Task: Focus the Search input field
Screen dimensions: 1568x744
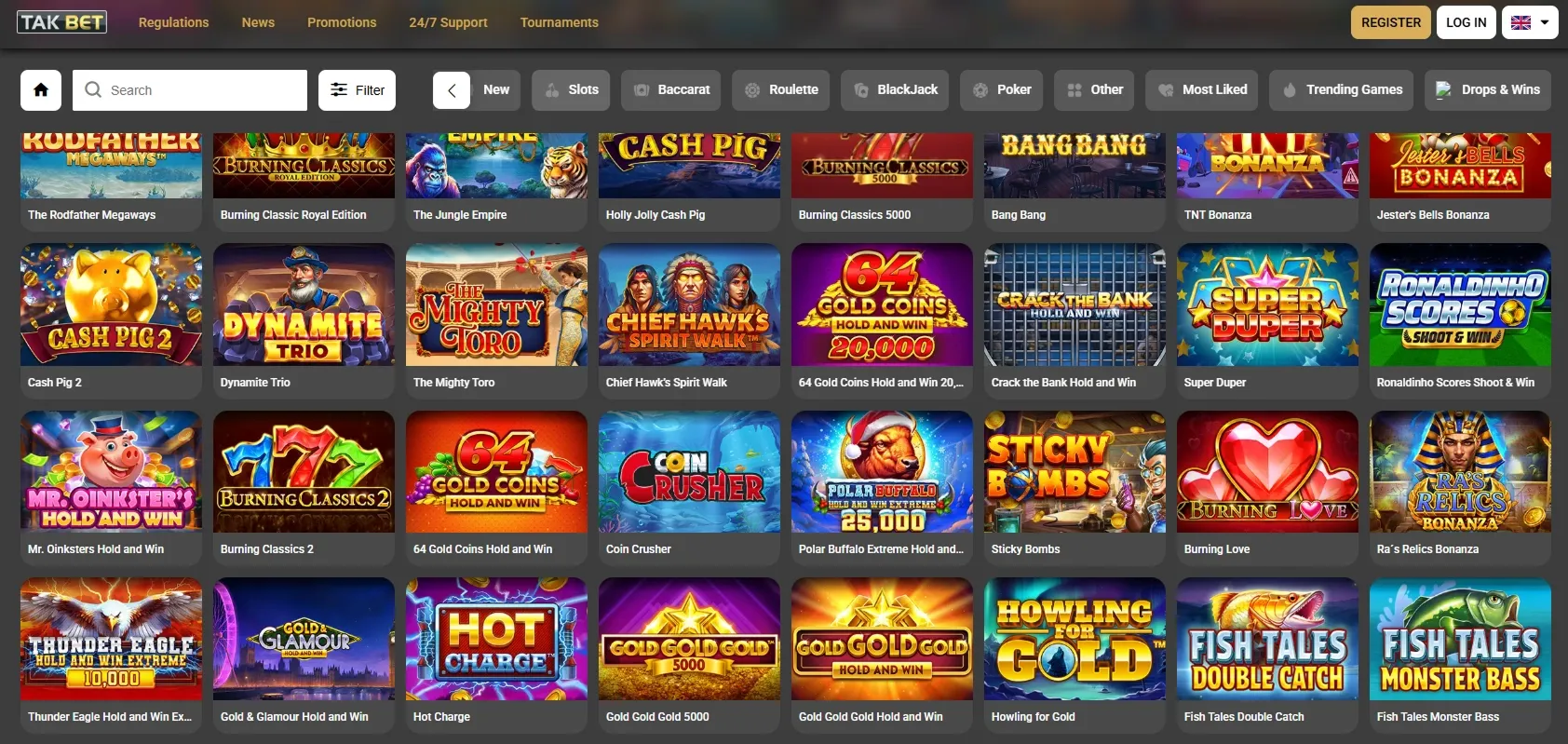Action: coord(190,90)
